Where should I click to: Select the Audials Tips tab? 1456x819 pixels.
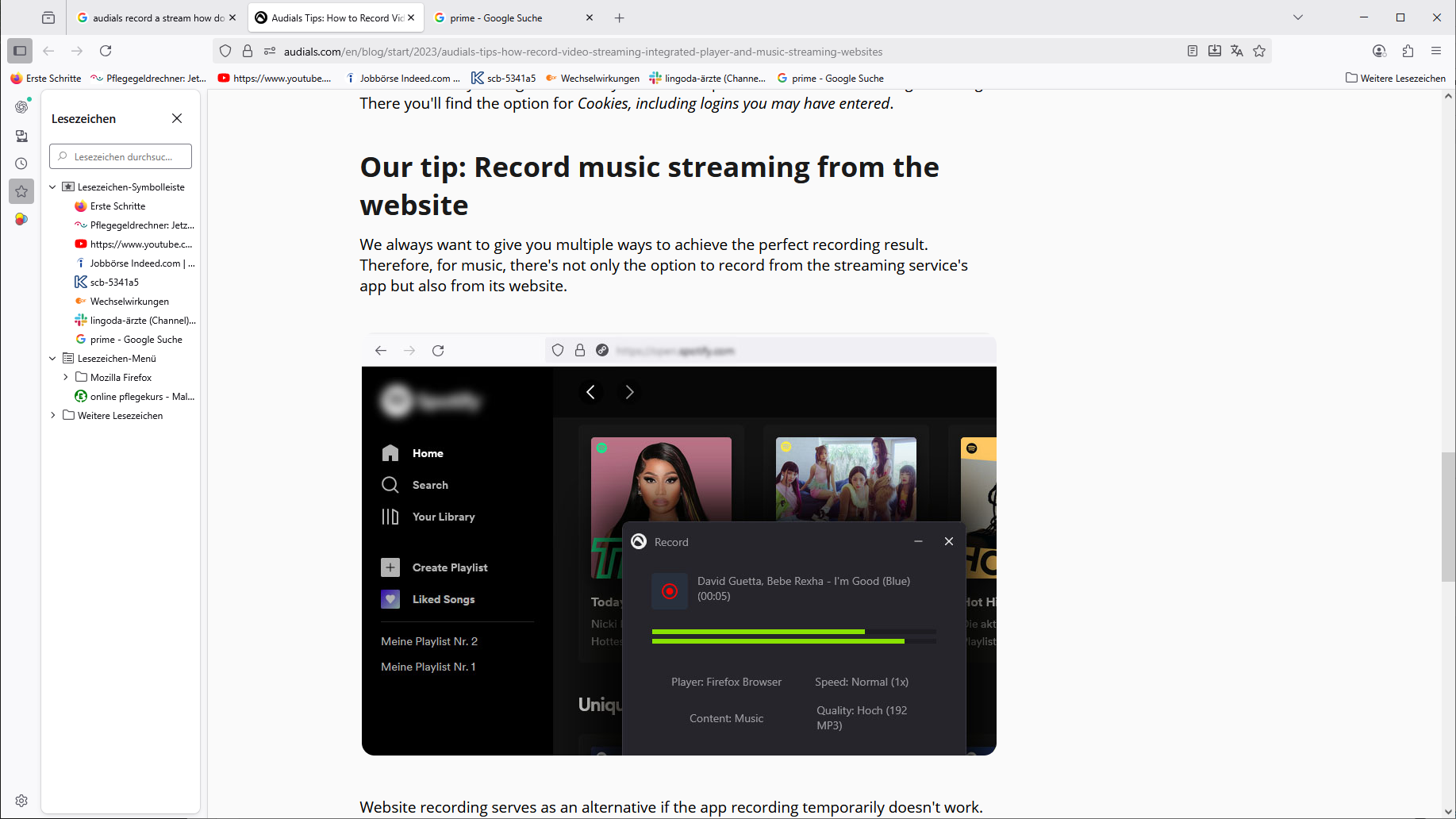point(337,17)
